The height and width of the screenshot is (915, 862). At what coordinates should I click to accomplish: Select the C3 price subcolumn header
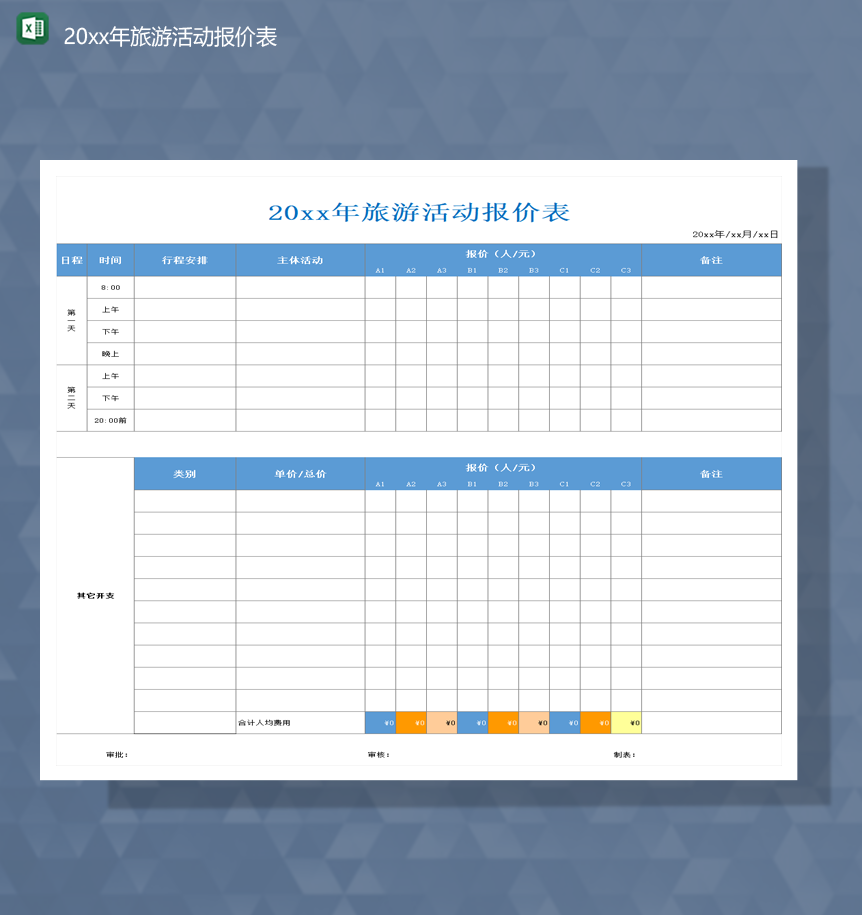pyautogui.click(x=626, y=268)
